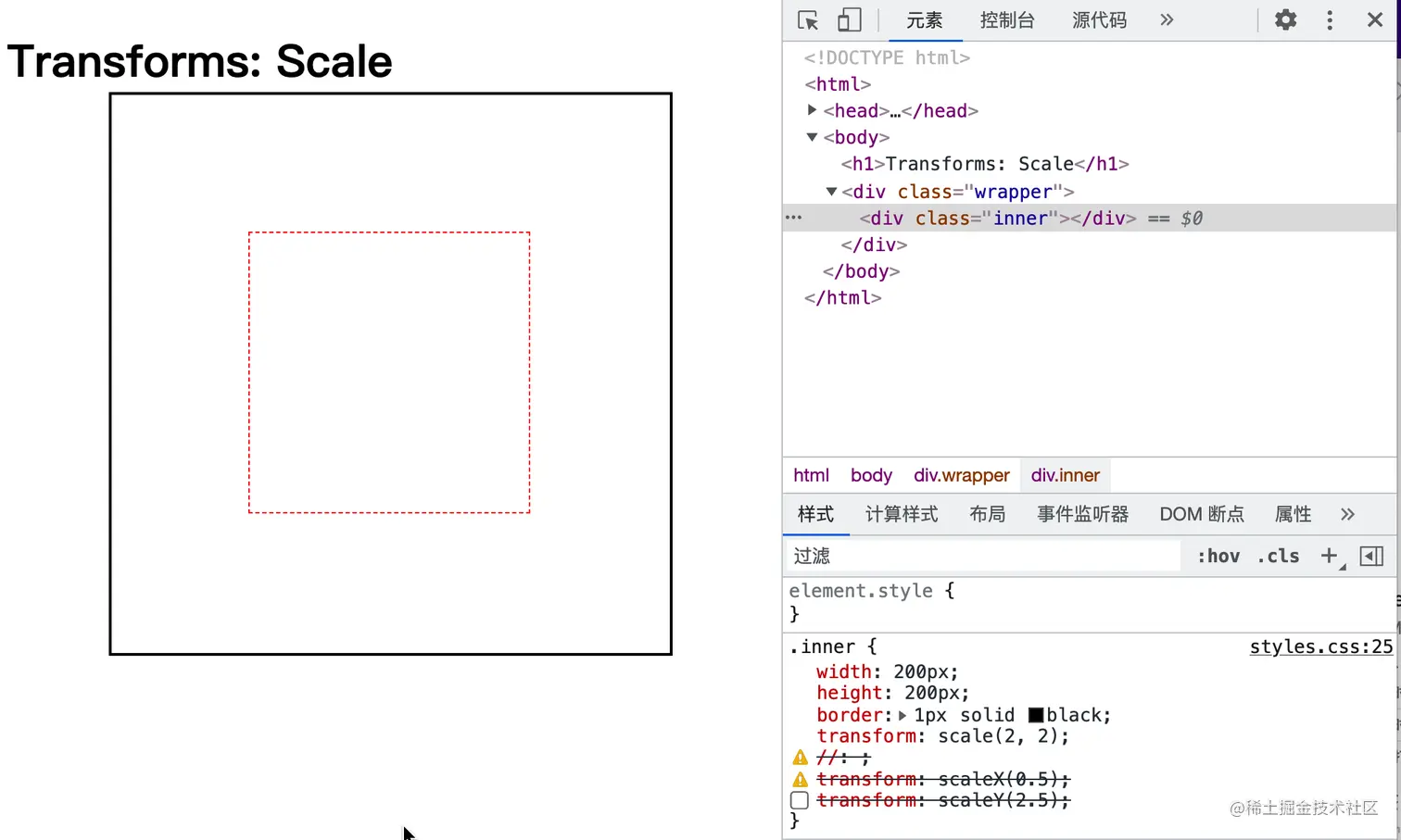Toggle the .cls class editor
The image size is (1401, 840).
coord(1279,556)
